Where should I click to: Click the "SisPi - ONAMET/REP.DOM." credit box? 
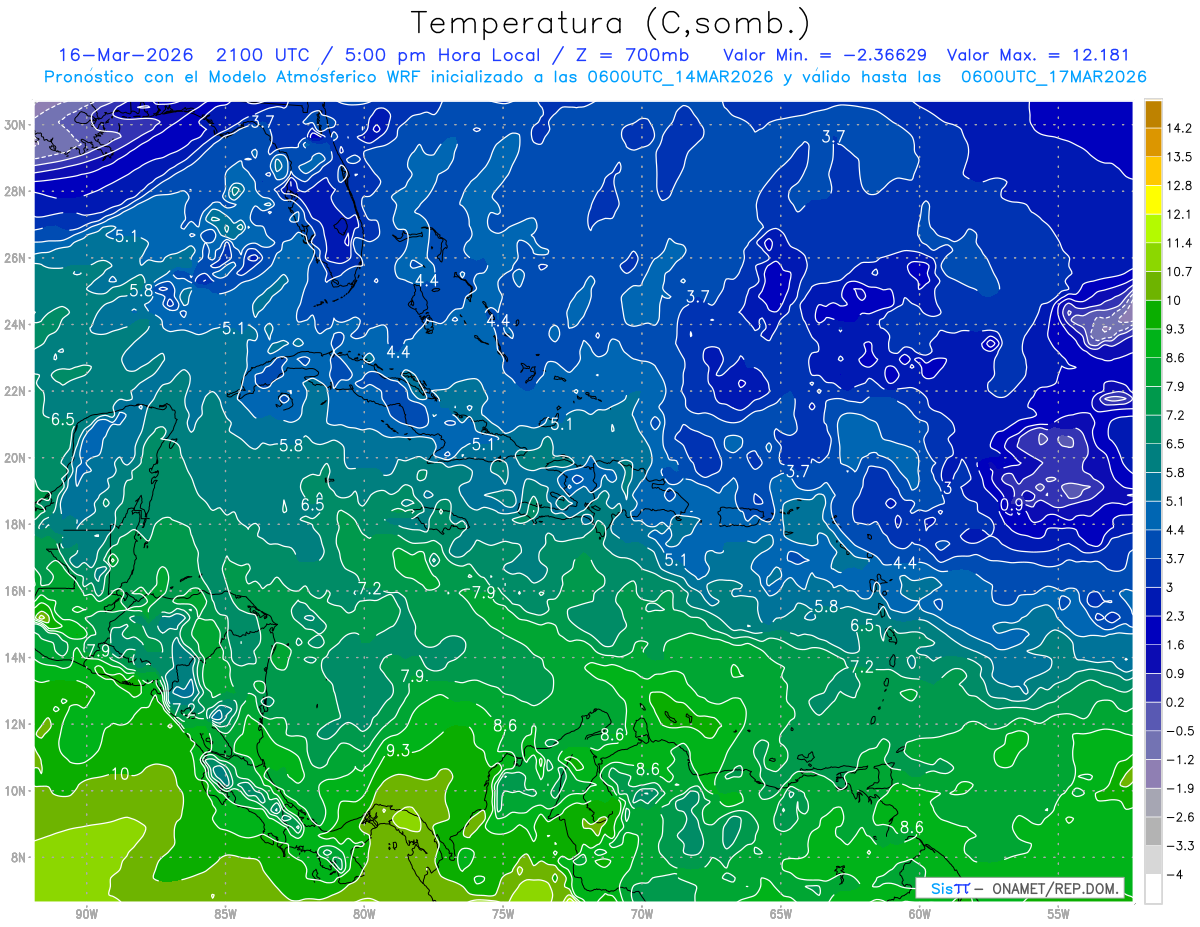pyautogui.click(x=1020, y=888)
